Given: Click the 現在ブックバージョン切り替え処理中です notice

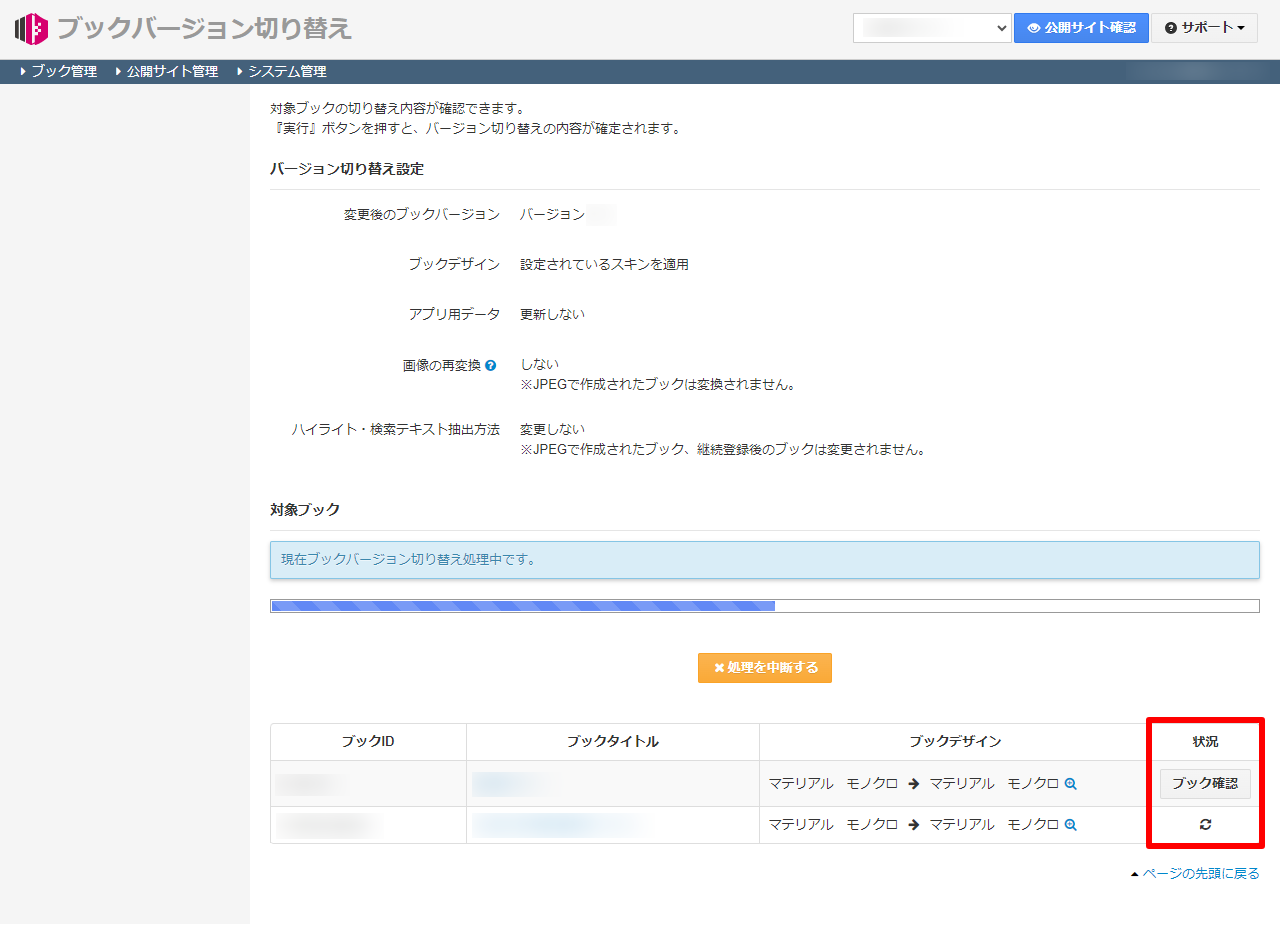Looking at the screenshot, I should (764, 560).
